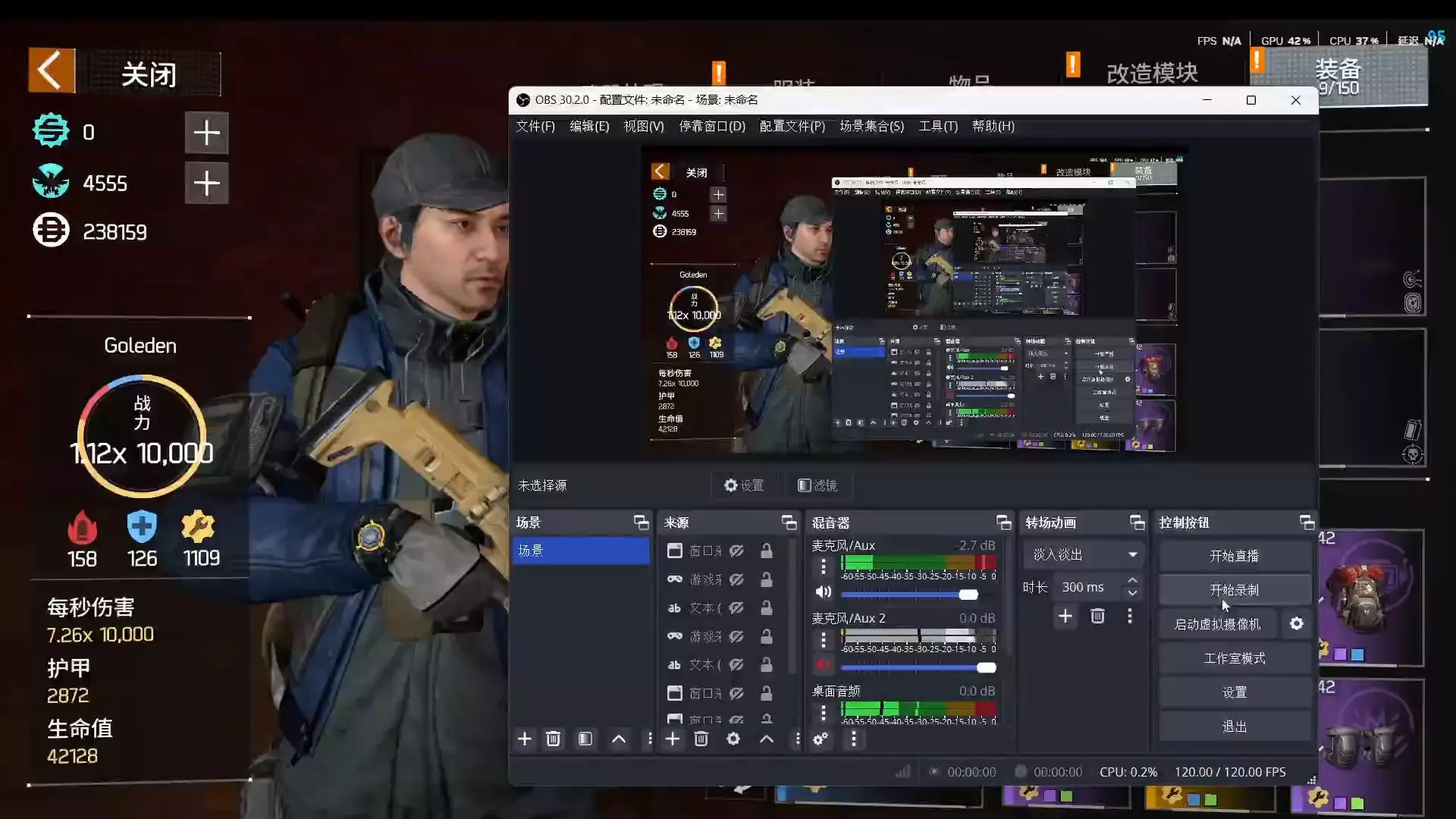The height and width of the screenshot is (819, 1456).
Task: Open 工具(T) menu
Action: (938, 127)
